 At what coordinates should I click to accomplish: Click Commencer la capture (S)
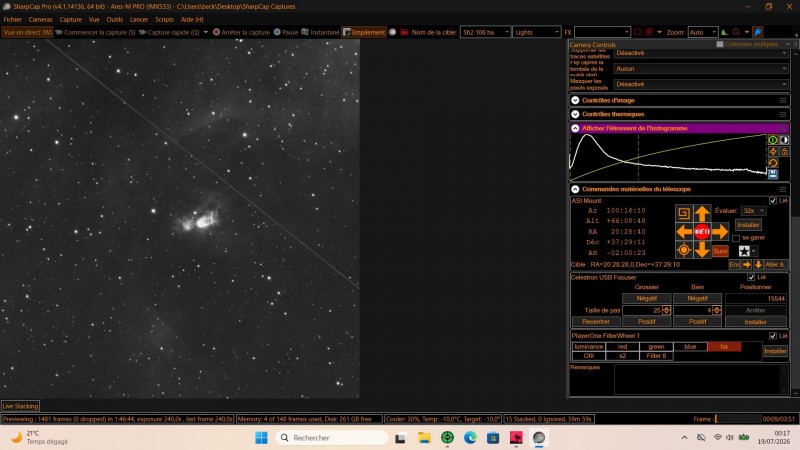(95, 32)
